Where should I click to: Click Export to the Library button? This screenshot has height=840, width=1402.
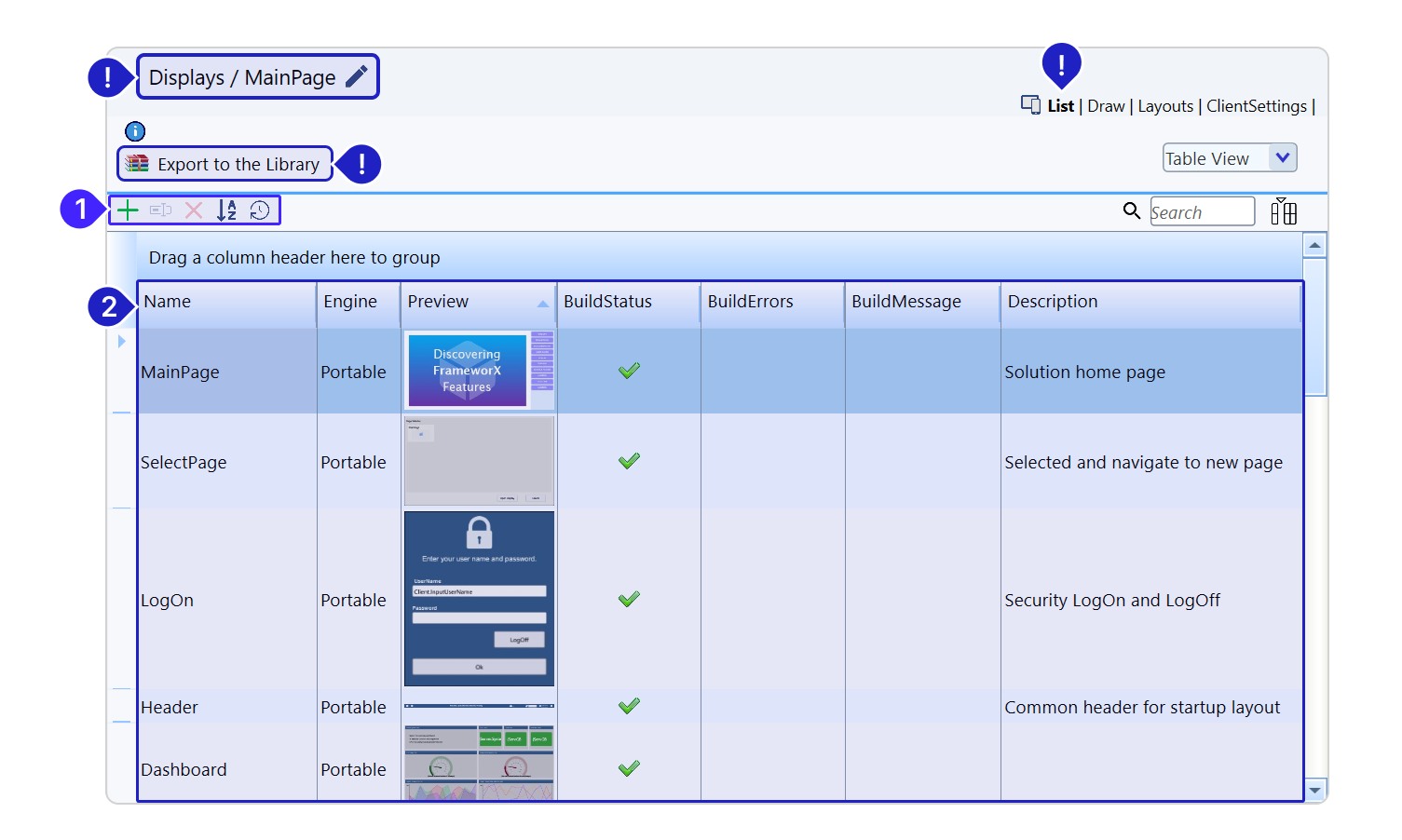(225, 164)
